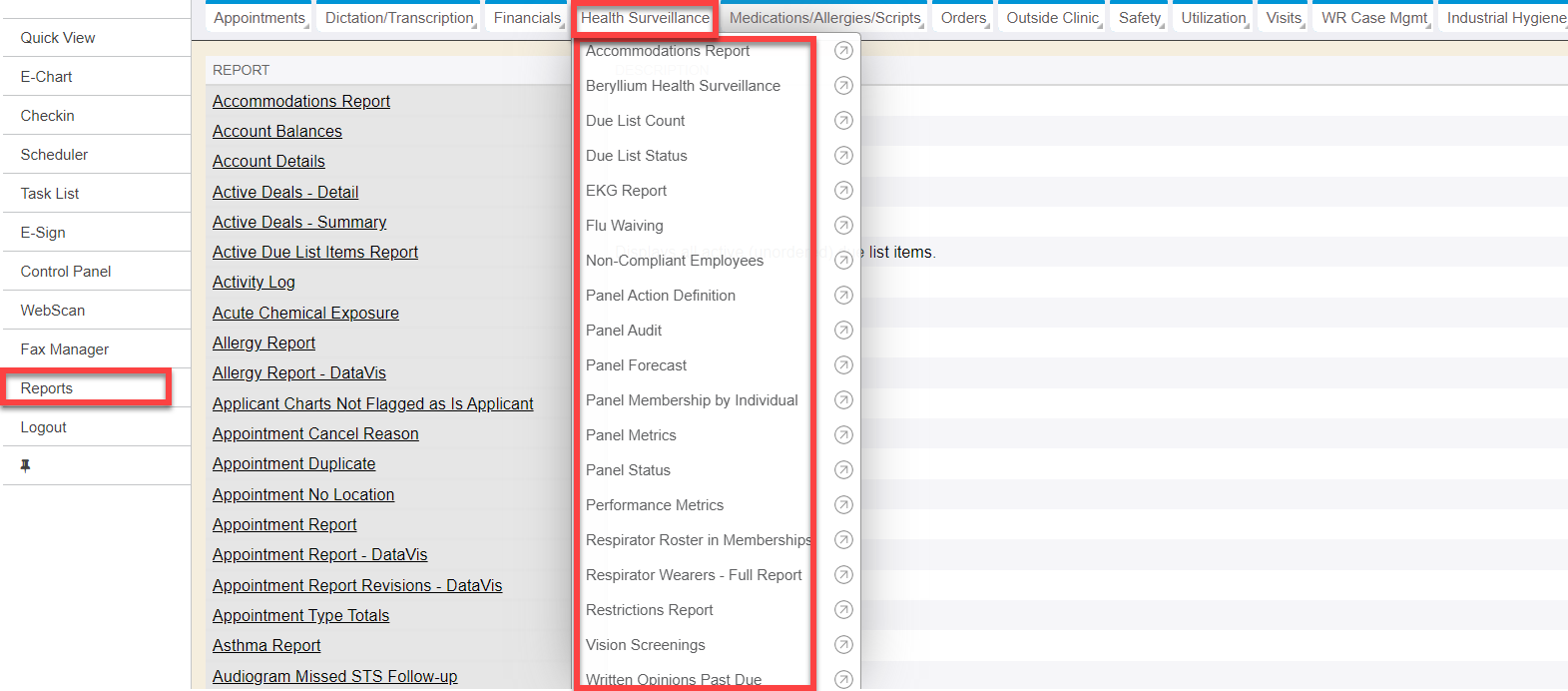Expand the Safety menu tab
1568x691 pixels.
click(1140, 18)
